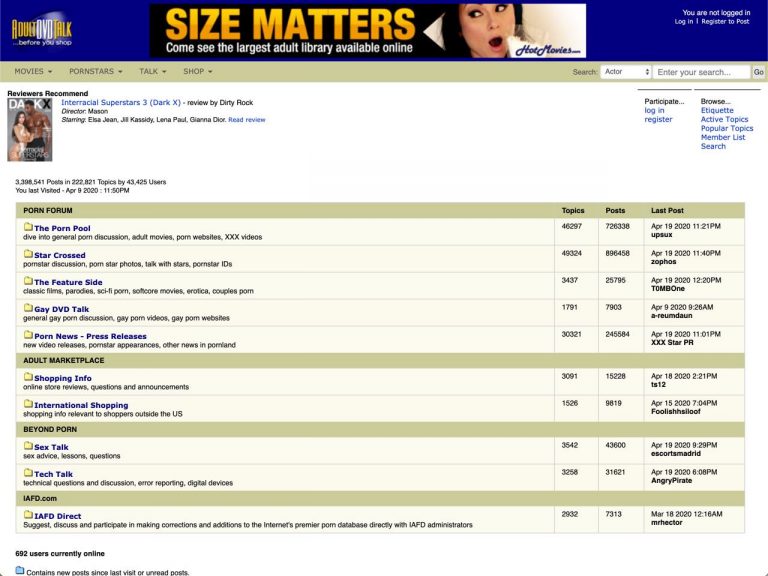Viewport: 768px width, 576px height.
Task: Open the Etiquette link
Action: (x=717, y=111)
